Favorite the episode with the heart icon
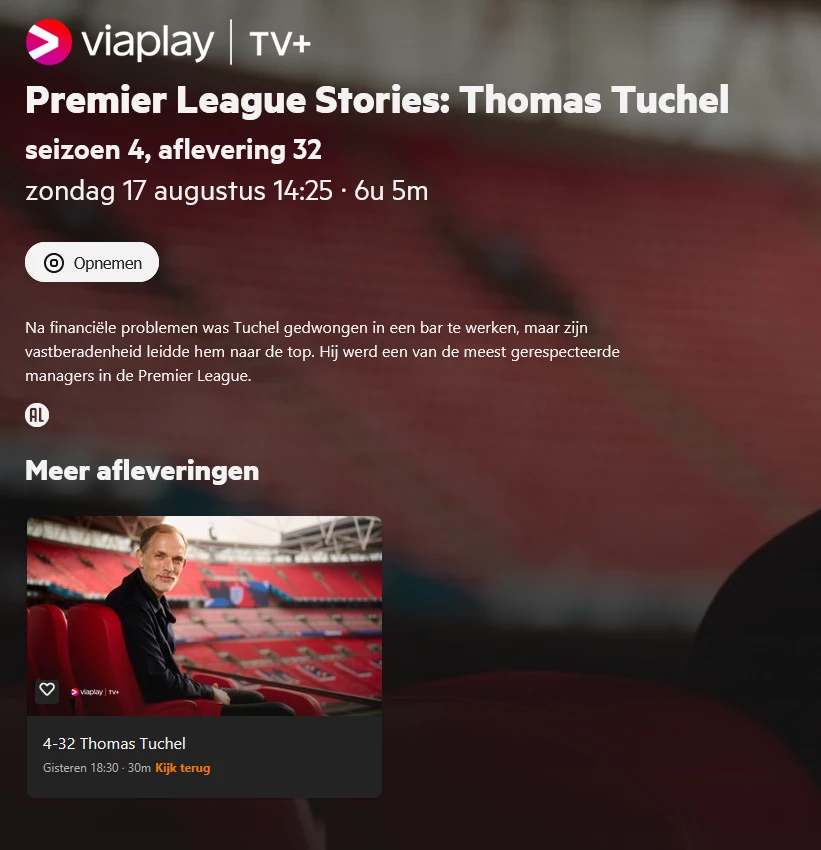The image size is (821, 850). (47, 691)
